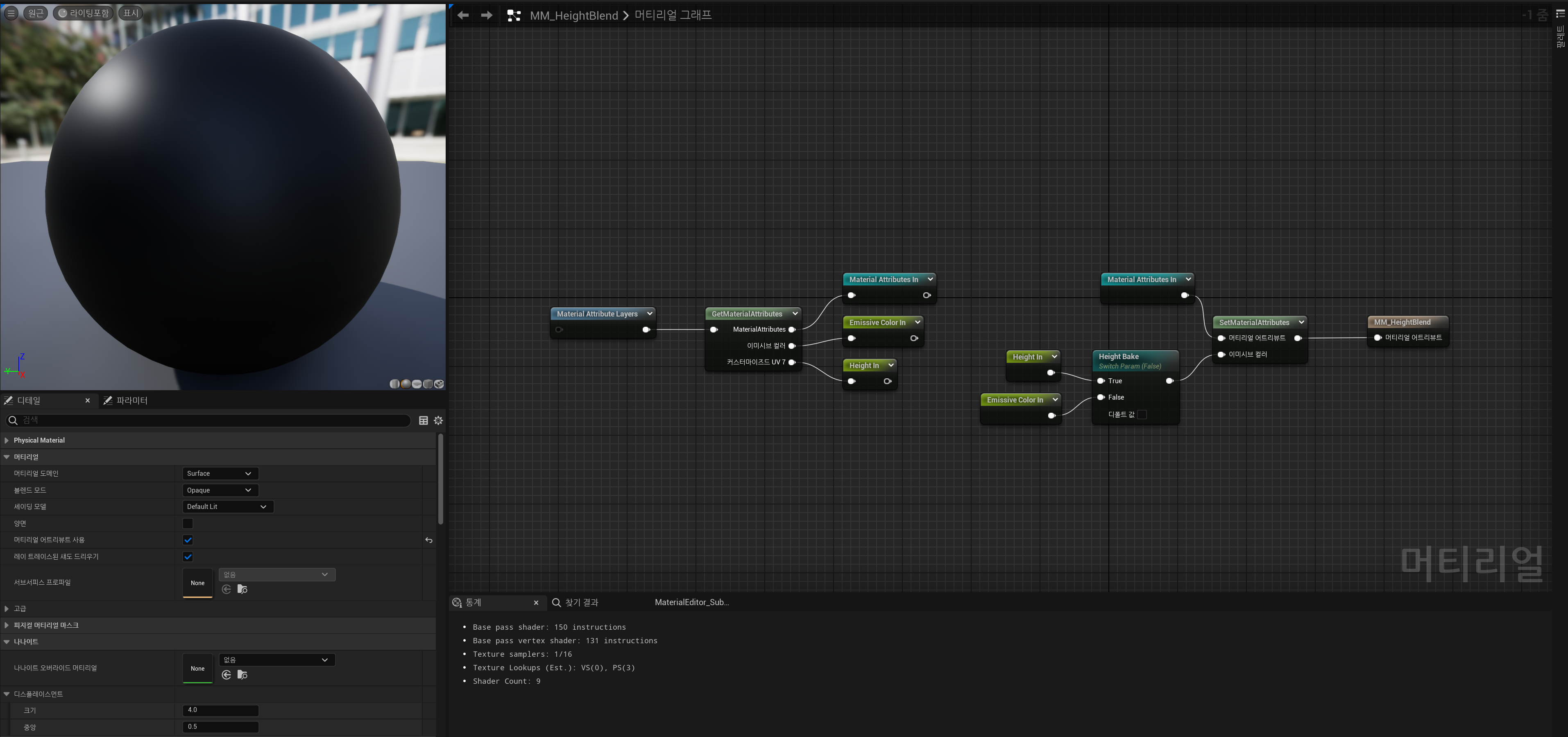Enable the 양면 two-sided checkbox
Image resolution: width=1568 pixels, height=737 pixels.
pos(188,523)
